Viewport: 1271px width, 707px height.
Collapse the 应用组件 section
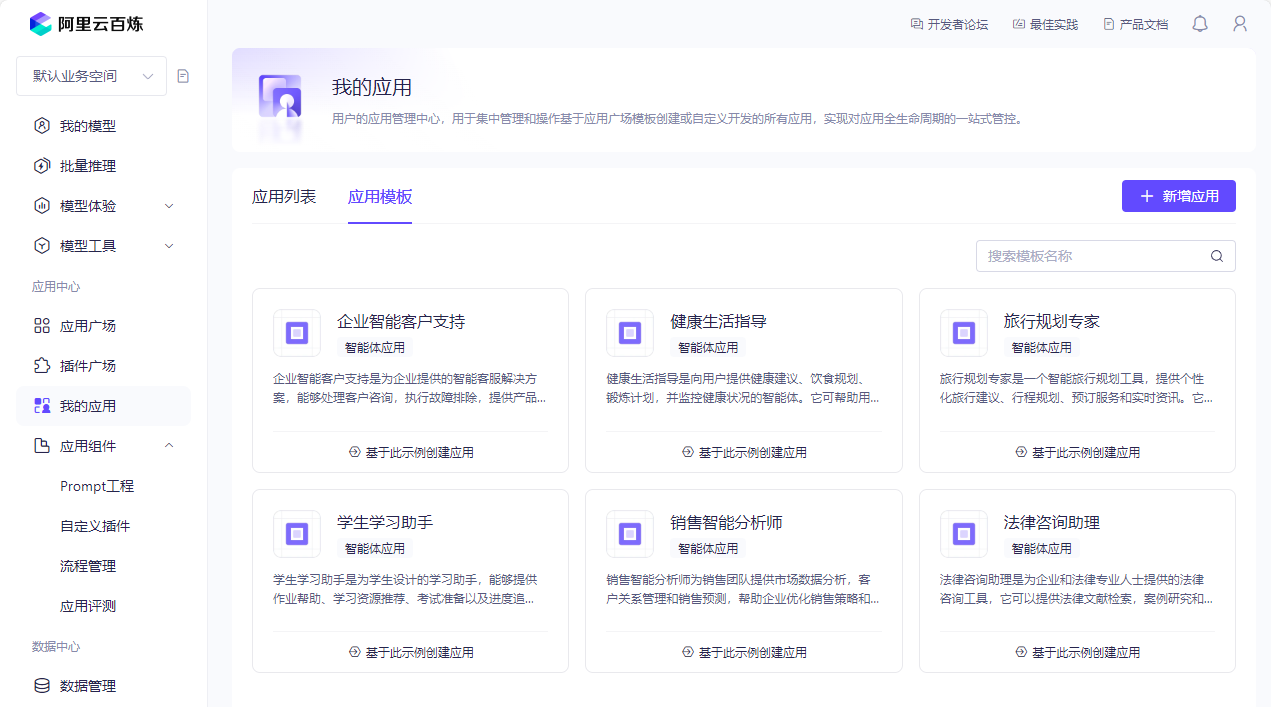(169, 445)
